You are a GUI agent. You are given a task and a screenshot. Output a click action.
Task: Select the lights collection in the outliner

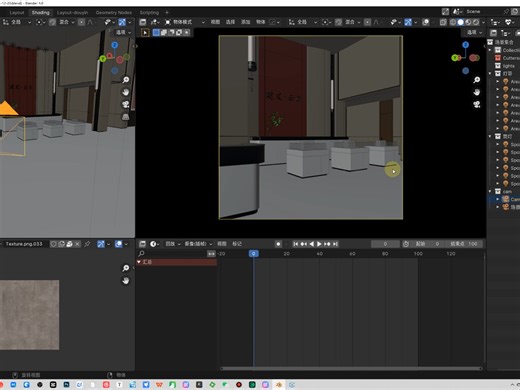508,66
